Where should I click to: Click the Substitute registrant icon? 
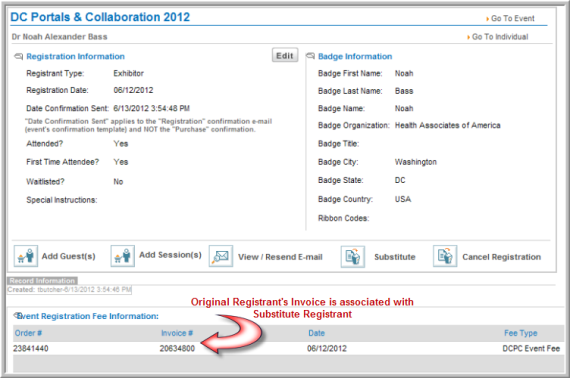tap(353, 257)
